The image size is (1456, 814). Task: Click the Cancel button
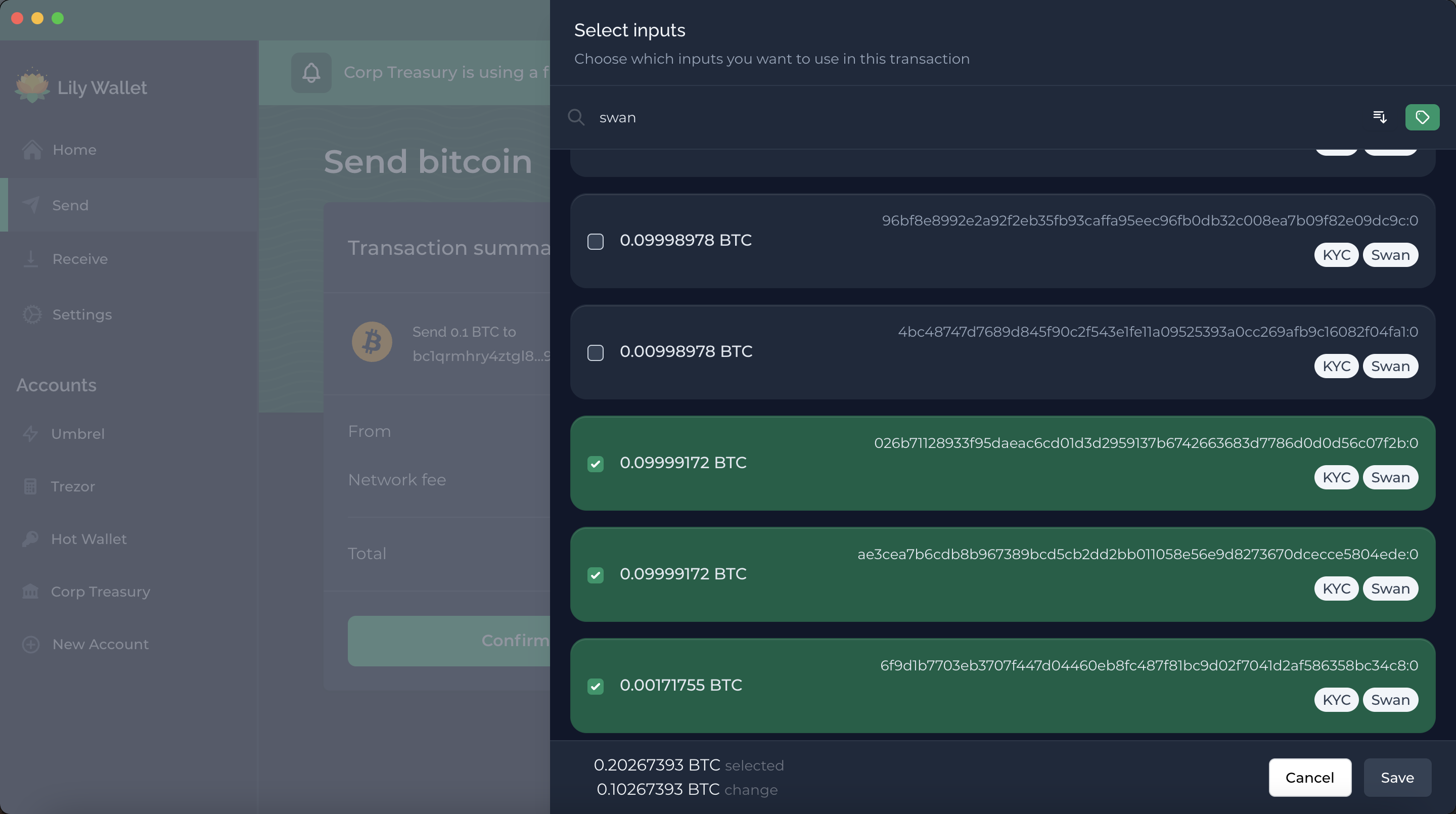pyautogui.click(x=1310, y=777)
